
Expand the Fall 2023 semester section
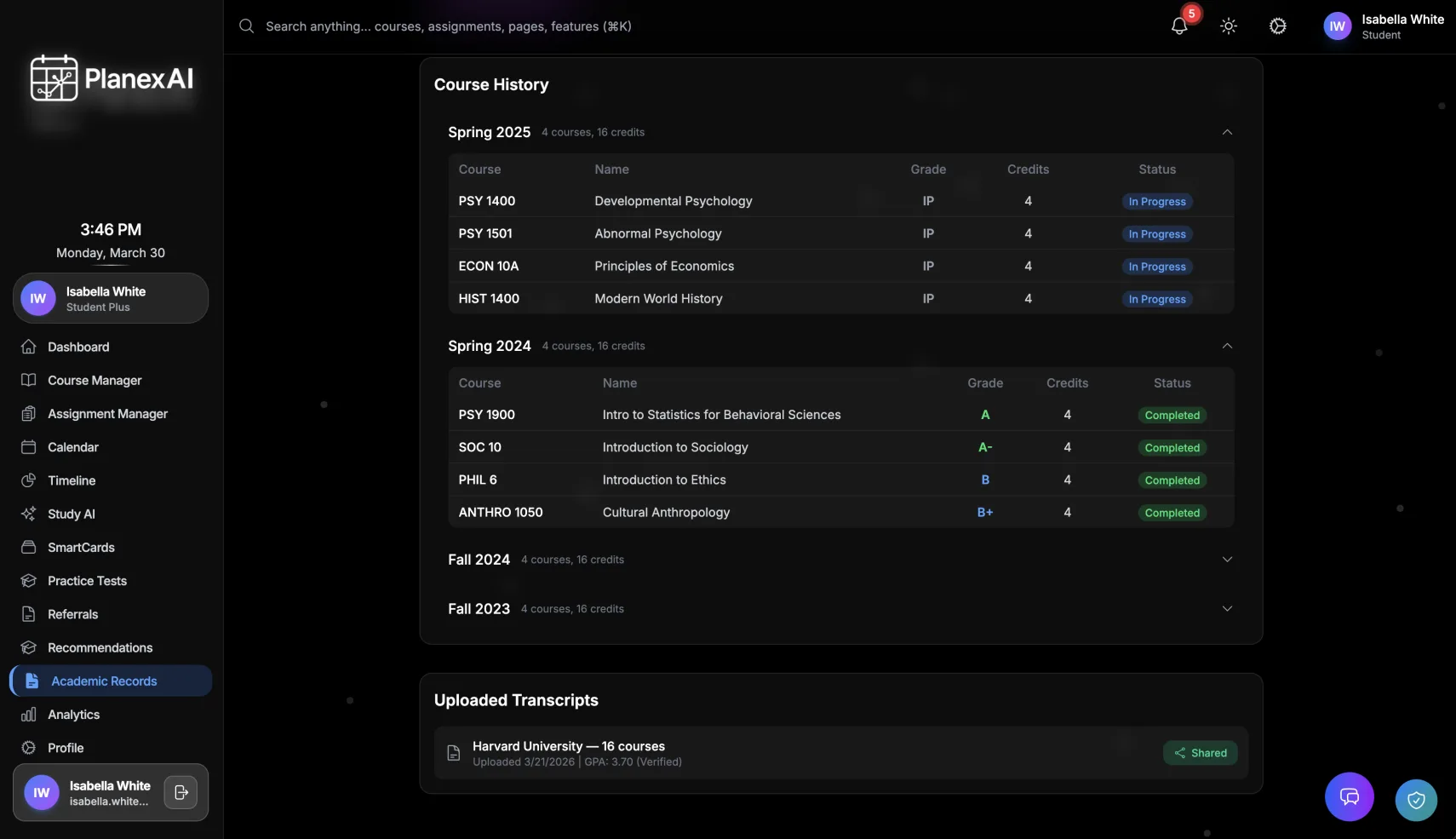coord(1227,609)
